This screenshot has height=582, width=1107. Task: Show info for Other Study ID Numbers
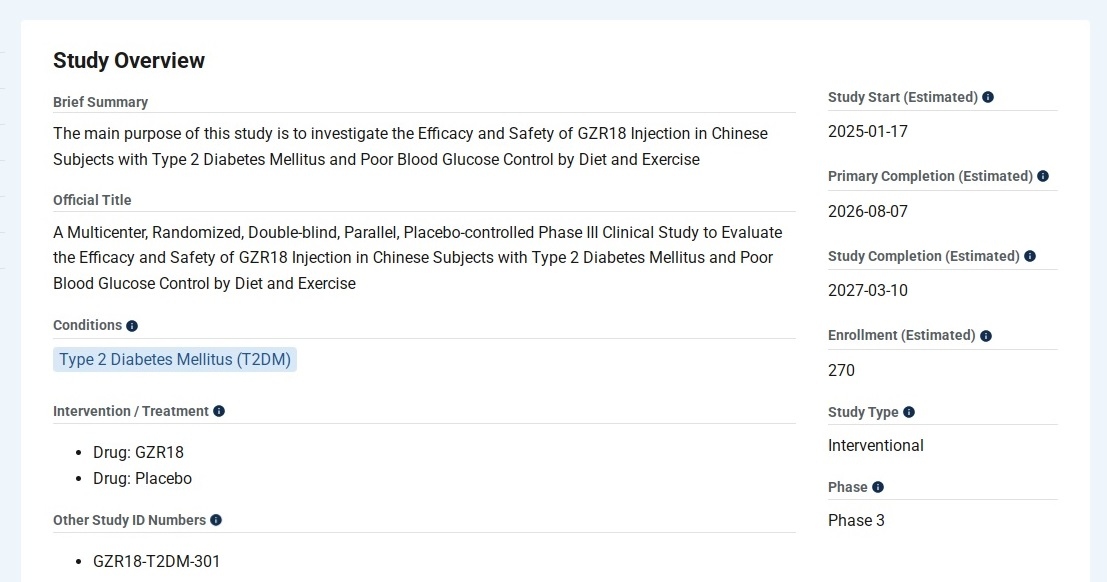coord(216,520)
